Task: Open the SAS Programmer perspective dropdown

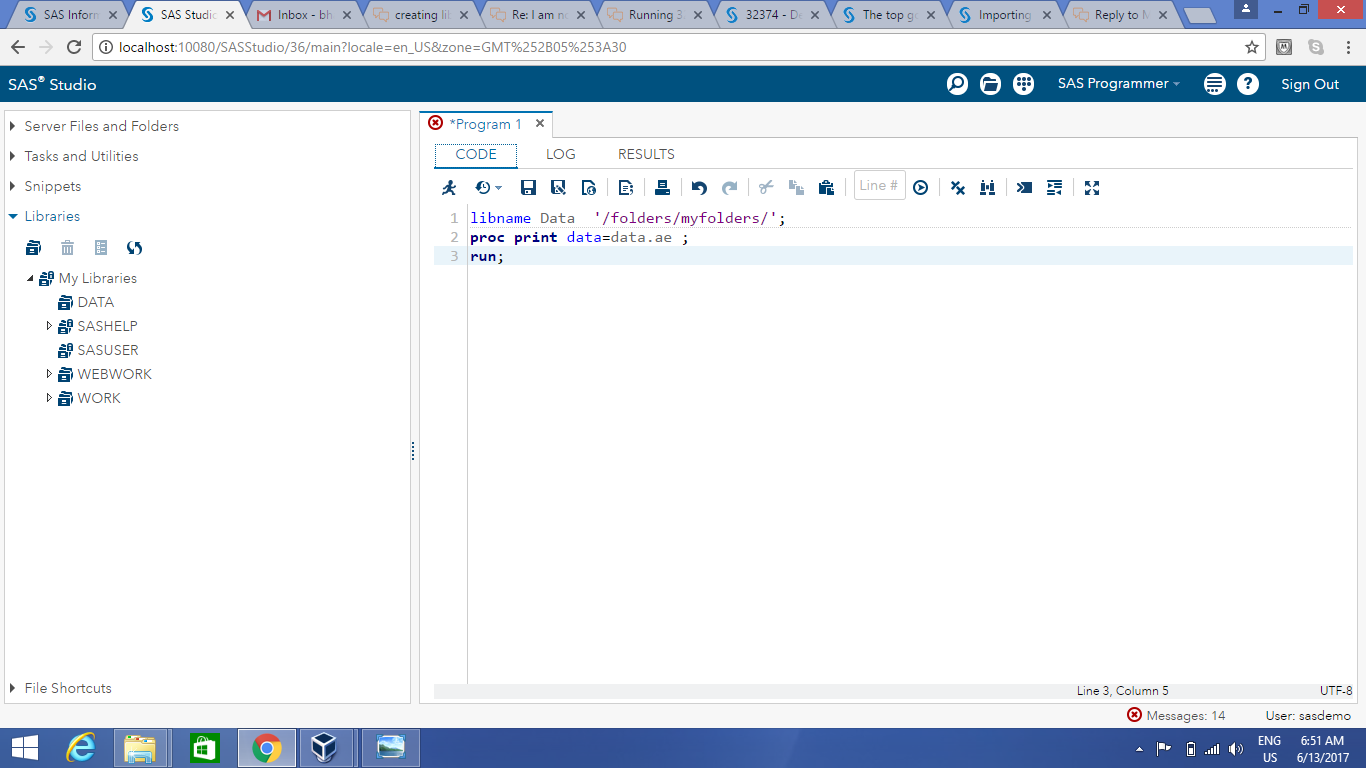Action: (x=1118, y=84)
